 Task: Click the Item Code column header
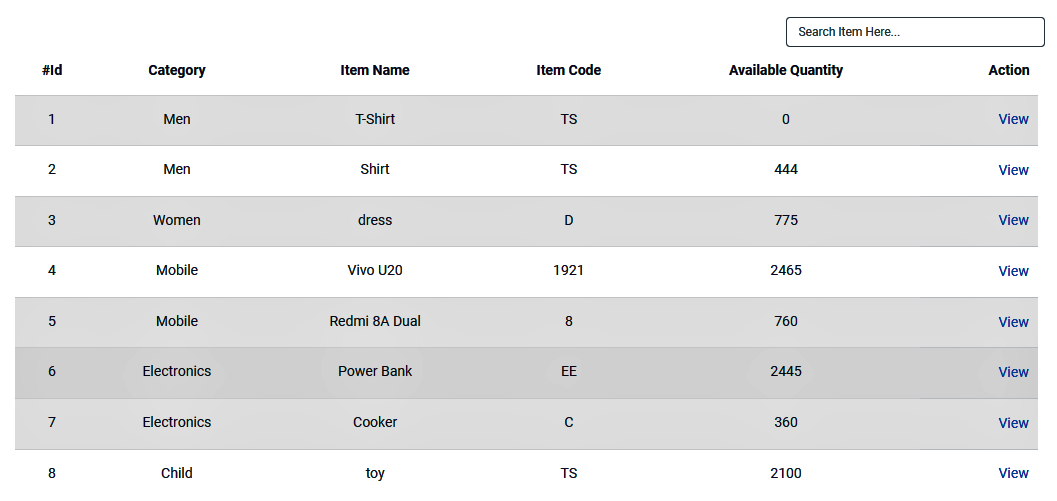(x=569, y=70)
